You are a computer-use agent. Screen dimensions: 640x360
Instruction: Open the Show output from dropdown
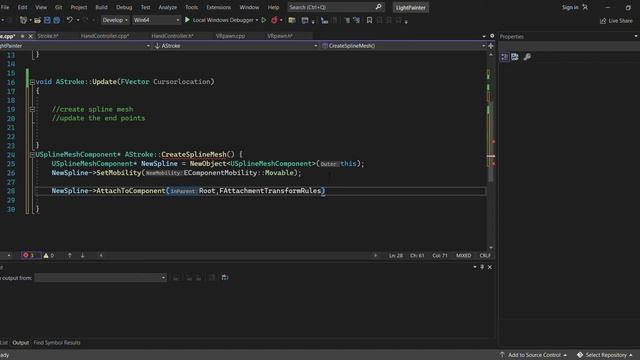[x=100, y=278]
